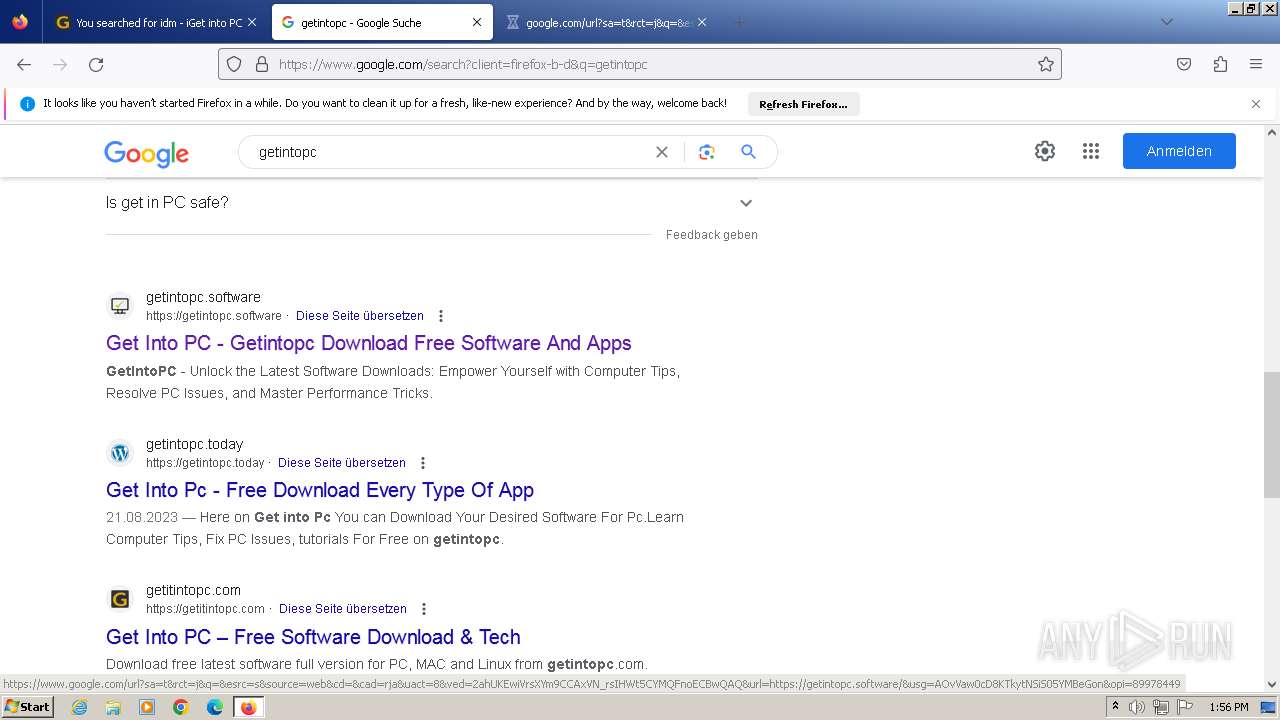This screenshot has height=720, width=1280.
Task: Close the google.com/url tab
Action: [x=702, y=22]
